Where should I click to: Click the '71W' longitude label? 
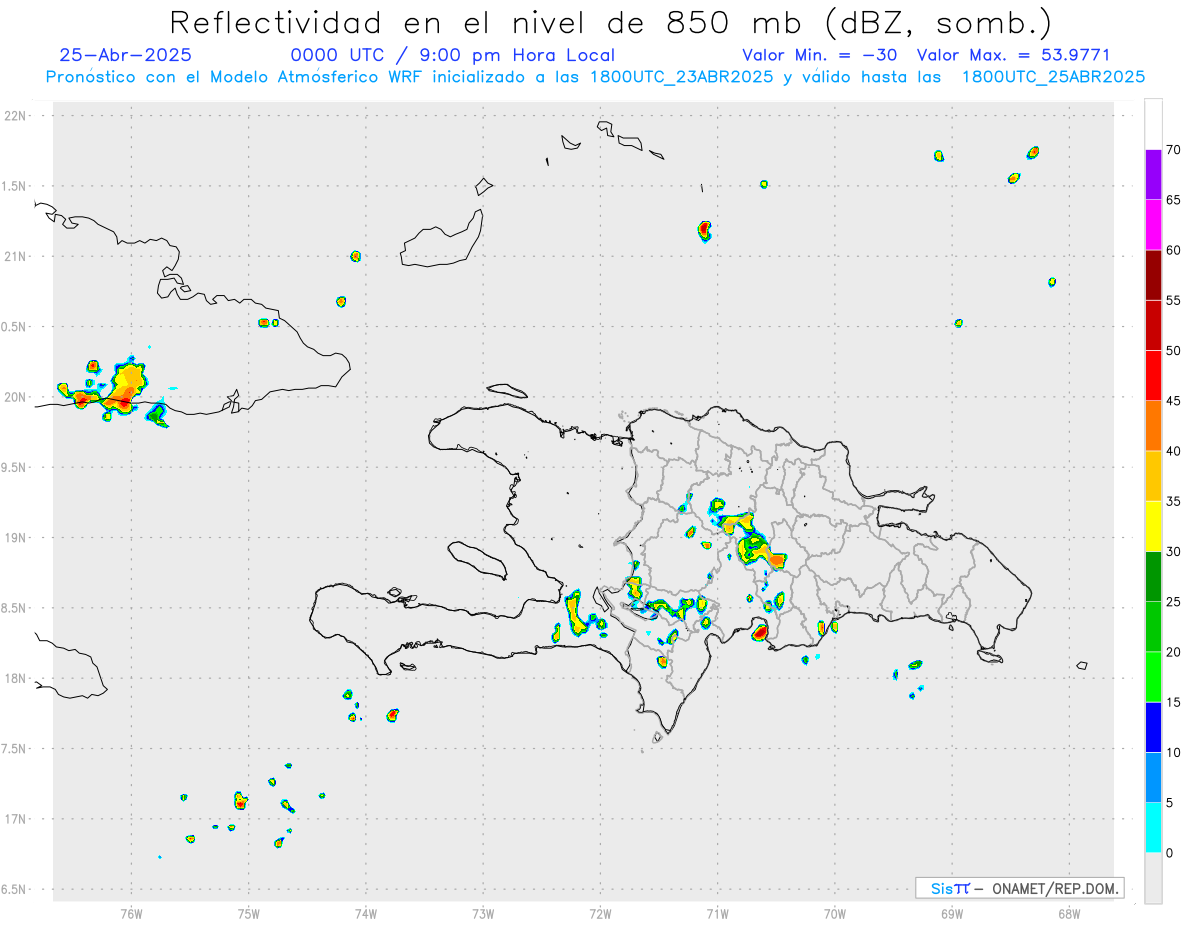tap(717, 913)
